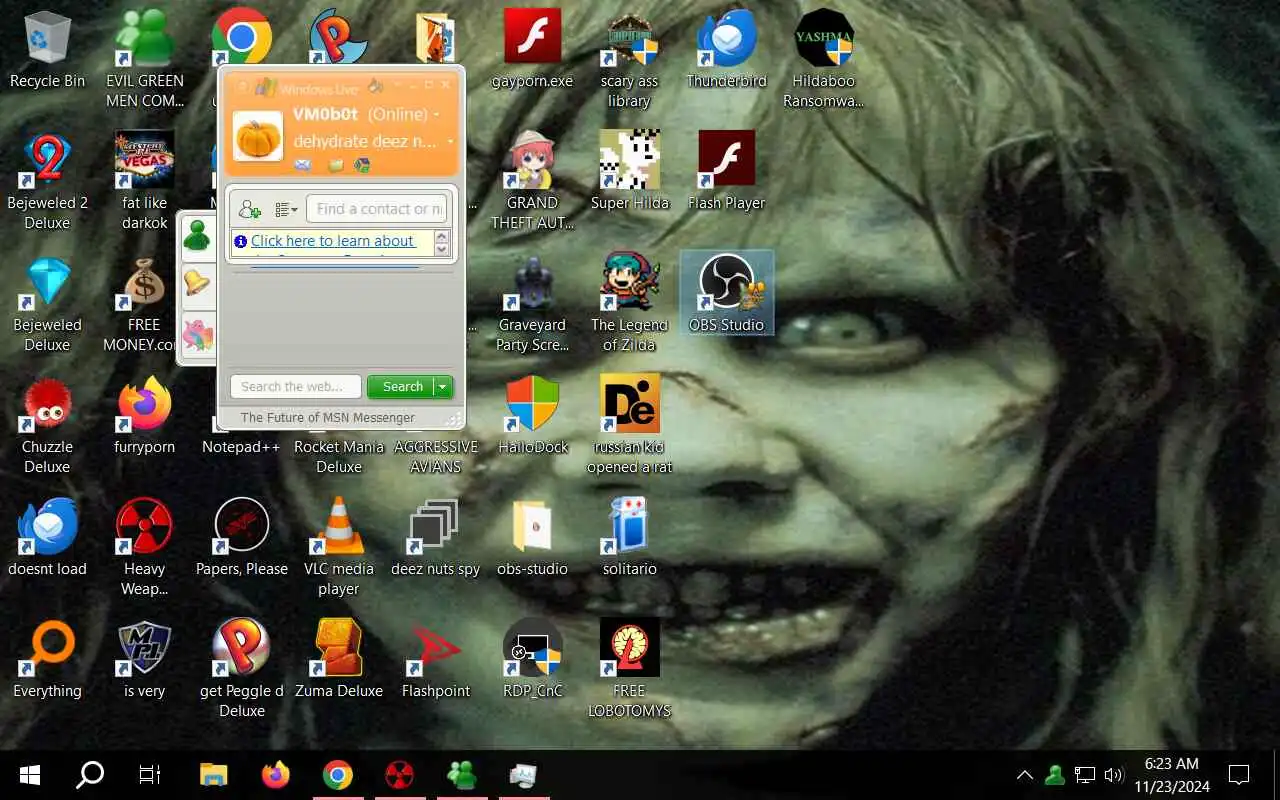The image size is (1280, 800).
Task: Focus the Search the web field
Action: coord(295,387)
